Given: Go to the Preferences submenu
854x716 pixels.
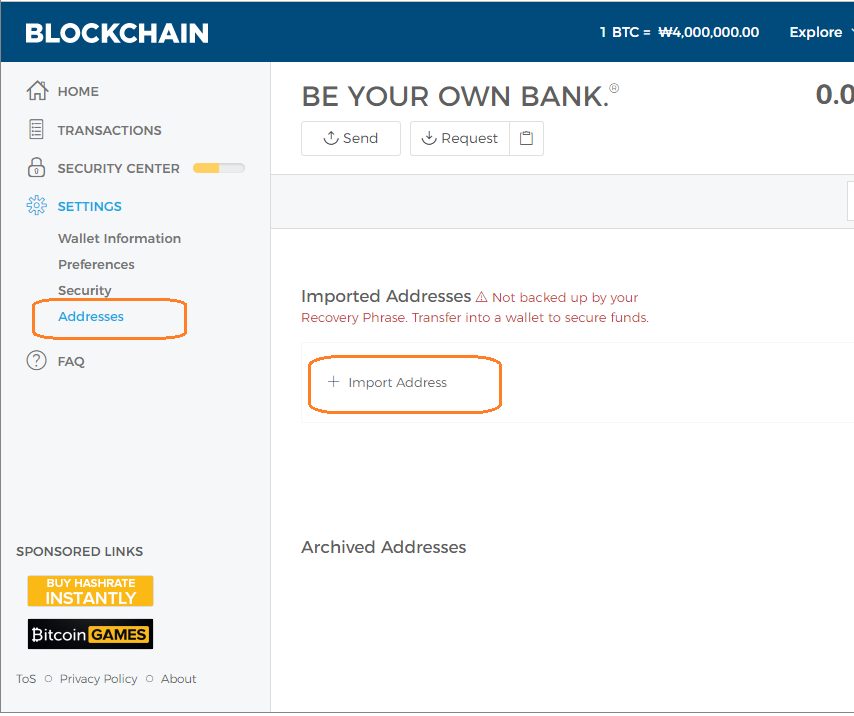Looking at the screenshot, I should (96, 264).
